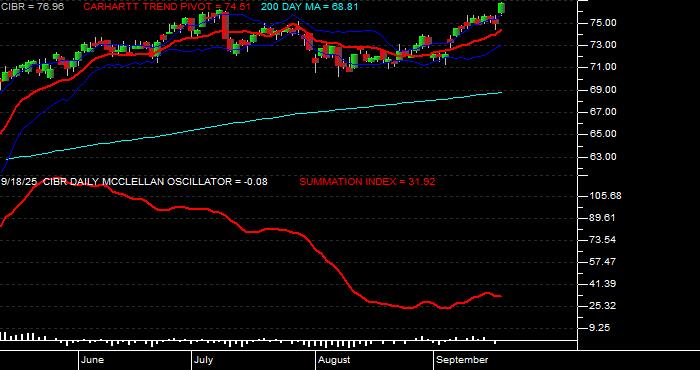Select the SUMMATION INDEX = 31.92 label
Viewport: 700px width, 370px height.
367,182
